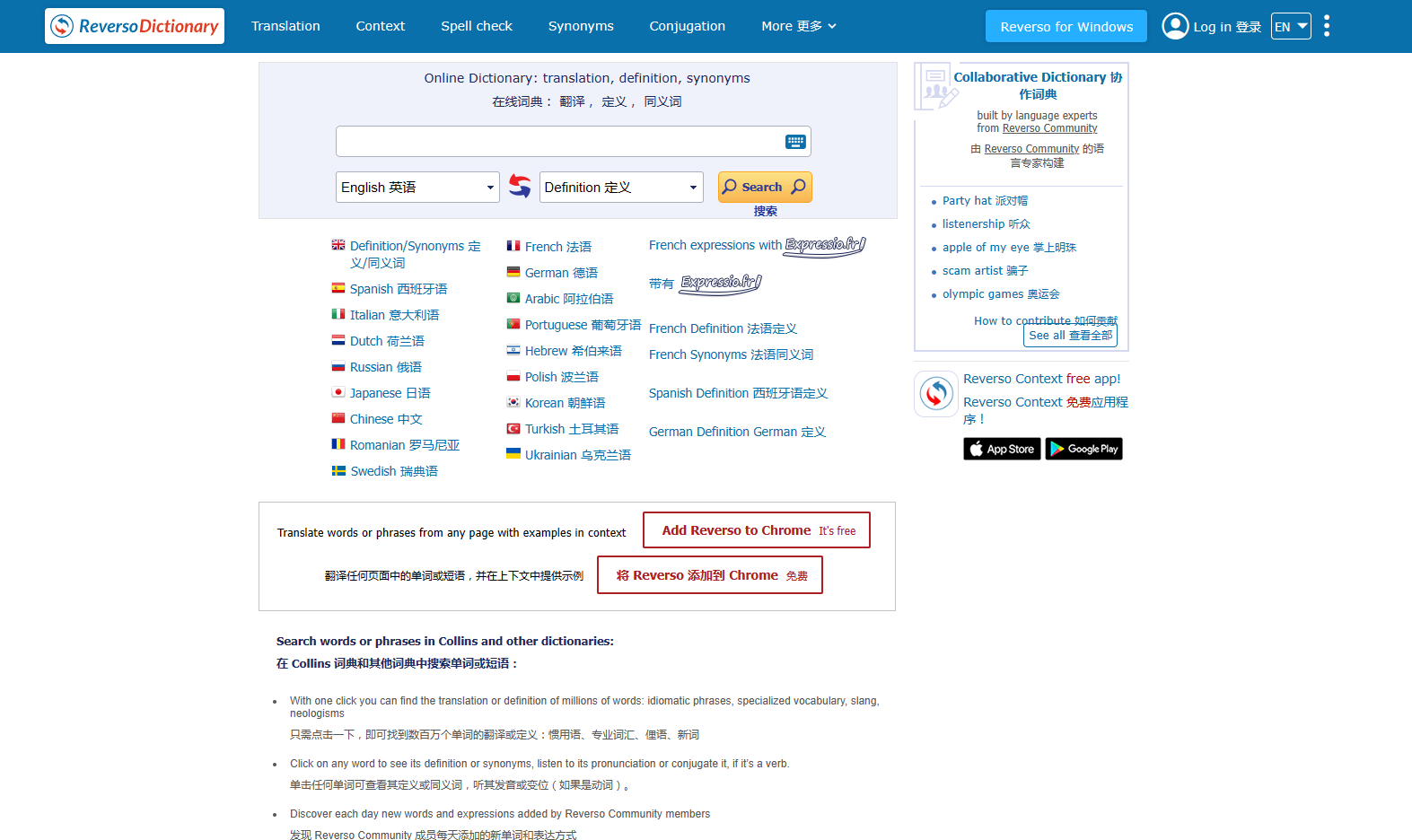Click the German flag icon
Screen dimensions: 1412x840
point(513,272)
